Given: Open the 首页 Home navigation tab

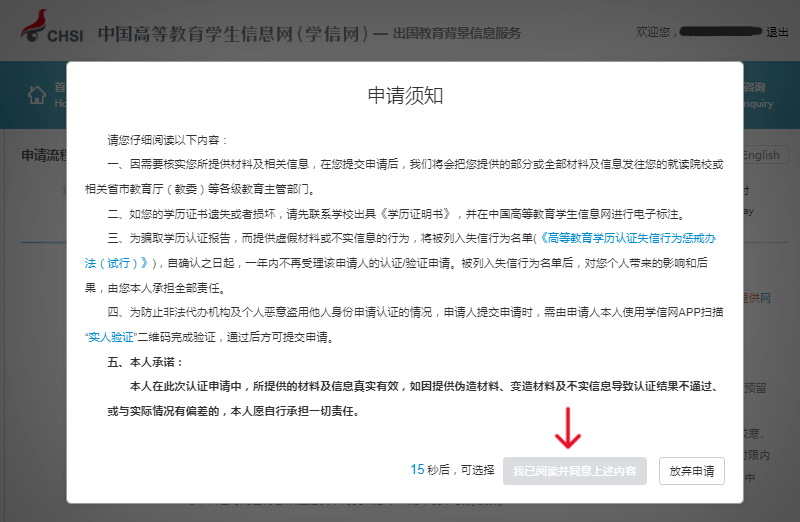Looking at the screenshot, I should pyautogui.click(x=58, y=88).
